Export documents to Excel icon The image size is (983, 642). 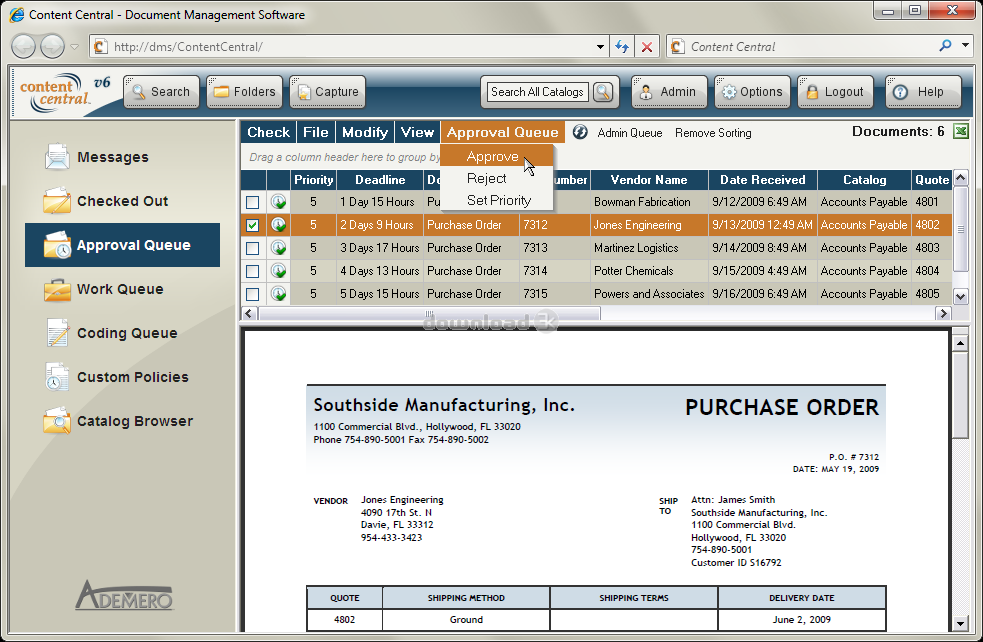tap(960, 131)
